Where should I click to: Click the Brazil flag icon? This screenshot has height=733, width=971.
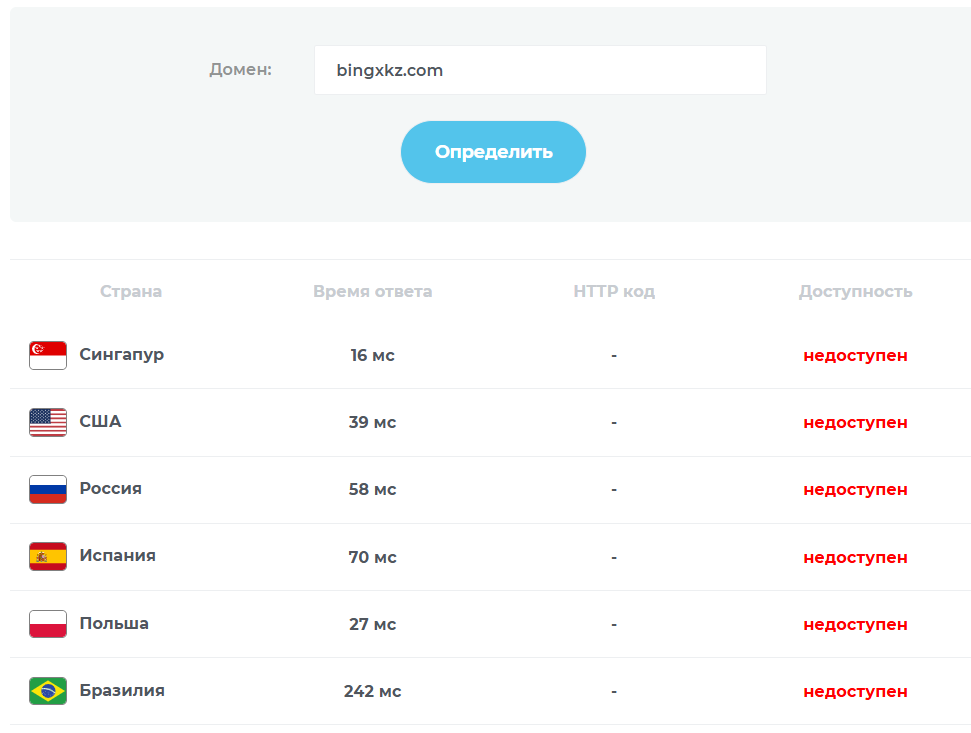point(48,691)
